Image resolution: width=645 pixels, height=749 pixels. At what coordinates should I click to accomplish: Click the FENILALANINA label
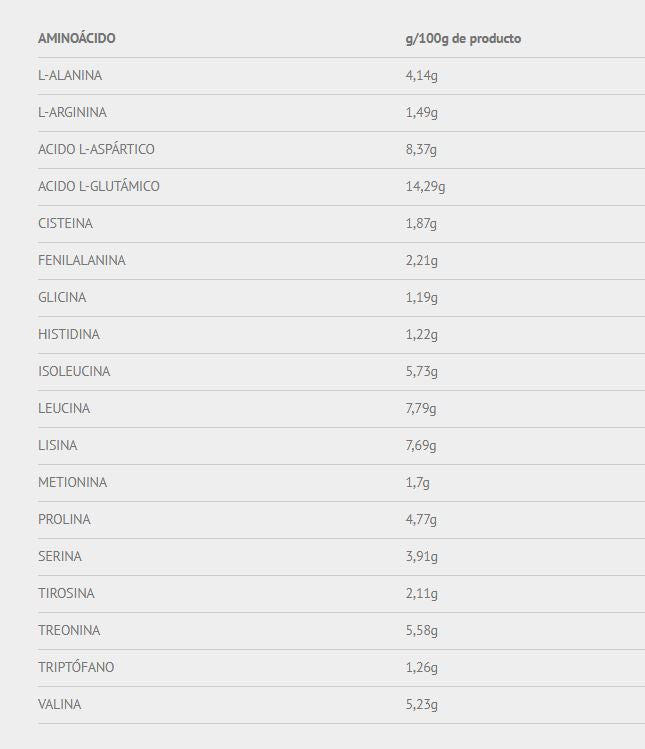82,260
